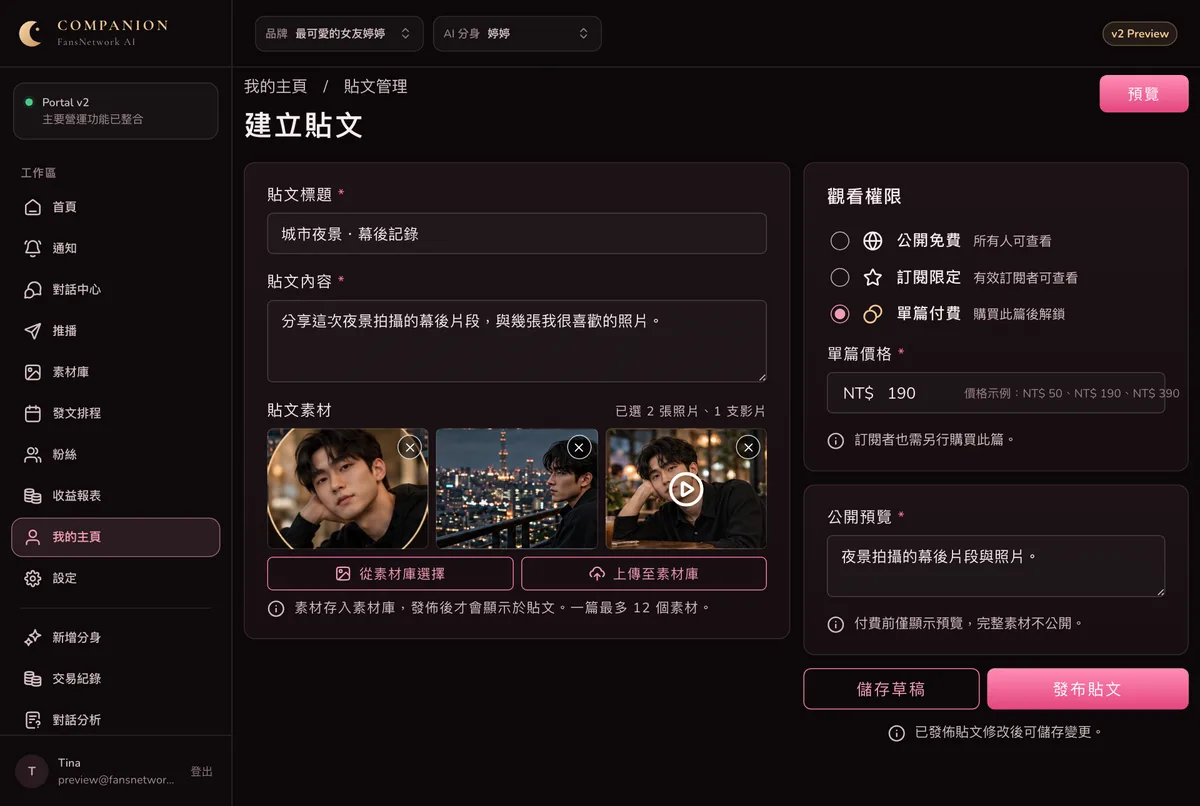The width and height of the screenshot is (1200, 806).
Task: Select the 訂閱限定 radio option
Action: (840, 277)
